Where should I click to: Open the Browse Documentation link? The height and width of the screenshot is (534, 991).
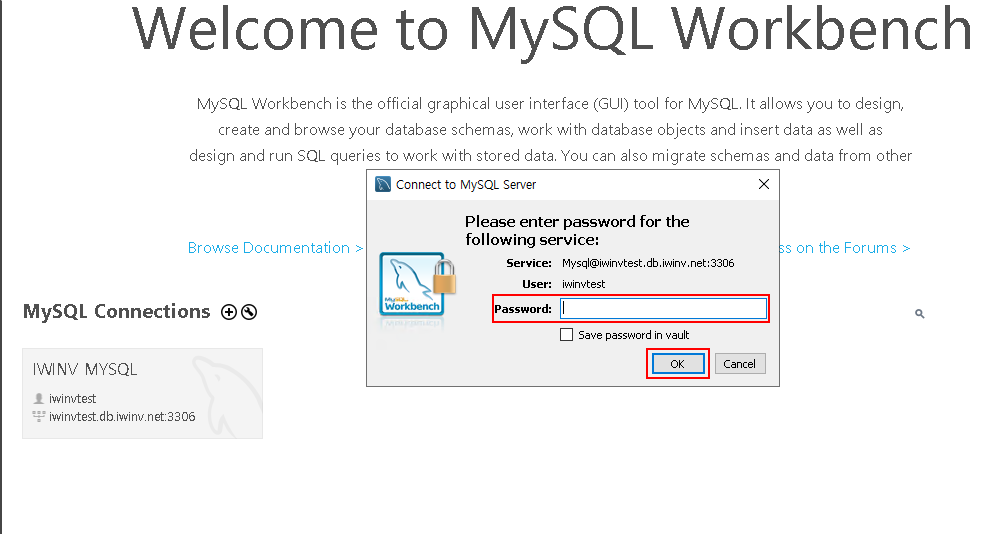[276, 248]
